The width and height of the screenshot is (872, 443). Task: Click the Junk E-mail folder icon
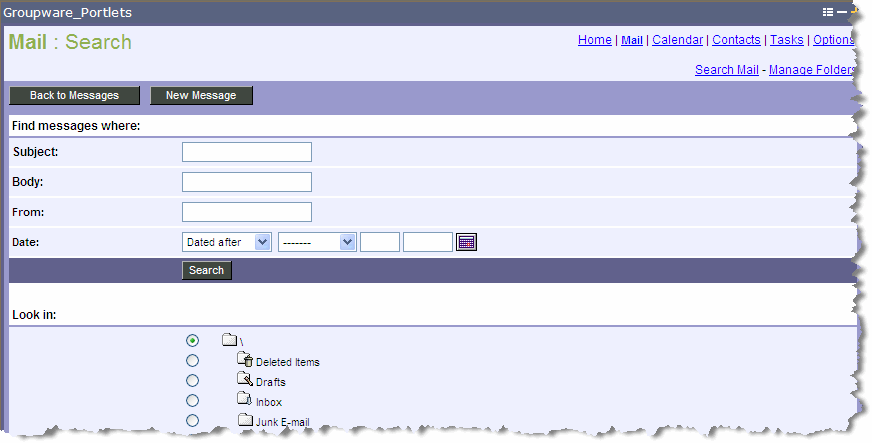[246, 420]
